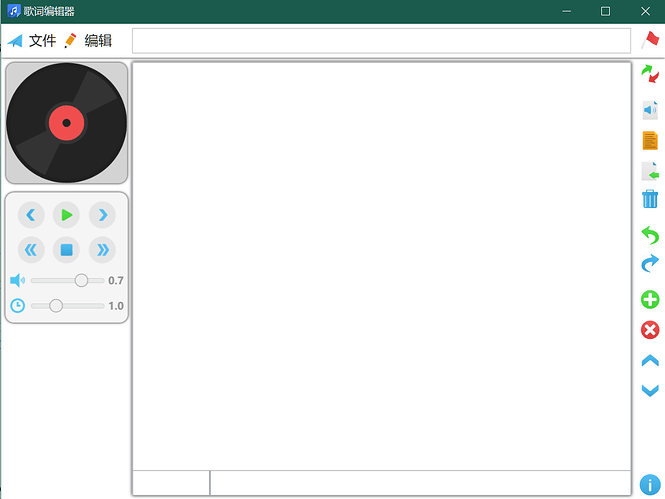Viewport: 665px width, 499px height.
Task: Click the bottom lyric text field
Action: tap(420, 482)
